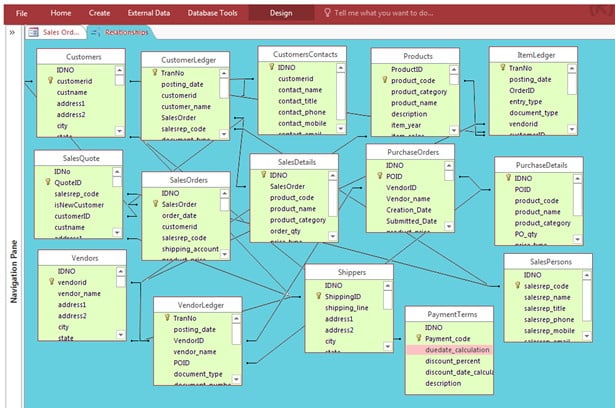Select shipping_line field in Shippers
The height and width of the screenshot is (408, 615).
[346, 308]
